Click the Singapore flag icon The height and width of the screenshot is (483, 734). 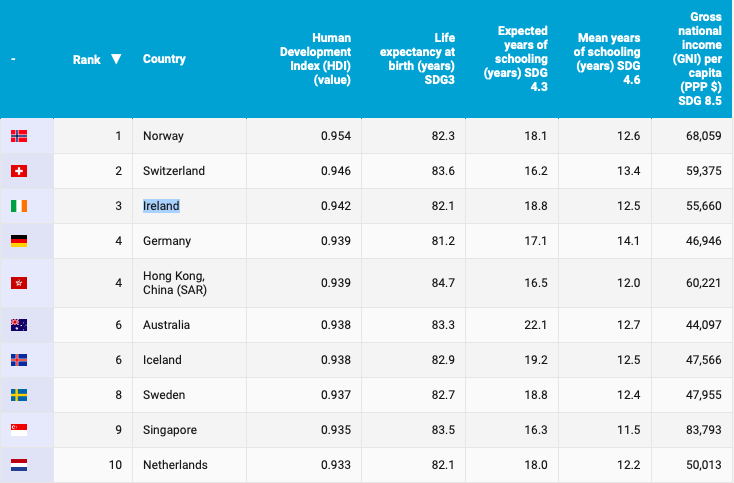19,430
